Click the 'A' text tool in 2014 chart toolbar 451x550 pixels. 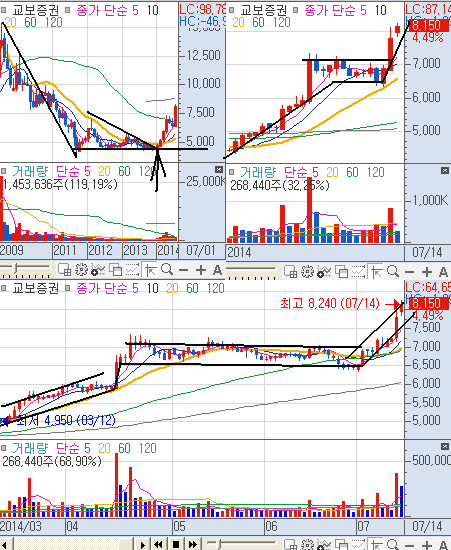pos(443,272)
